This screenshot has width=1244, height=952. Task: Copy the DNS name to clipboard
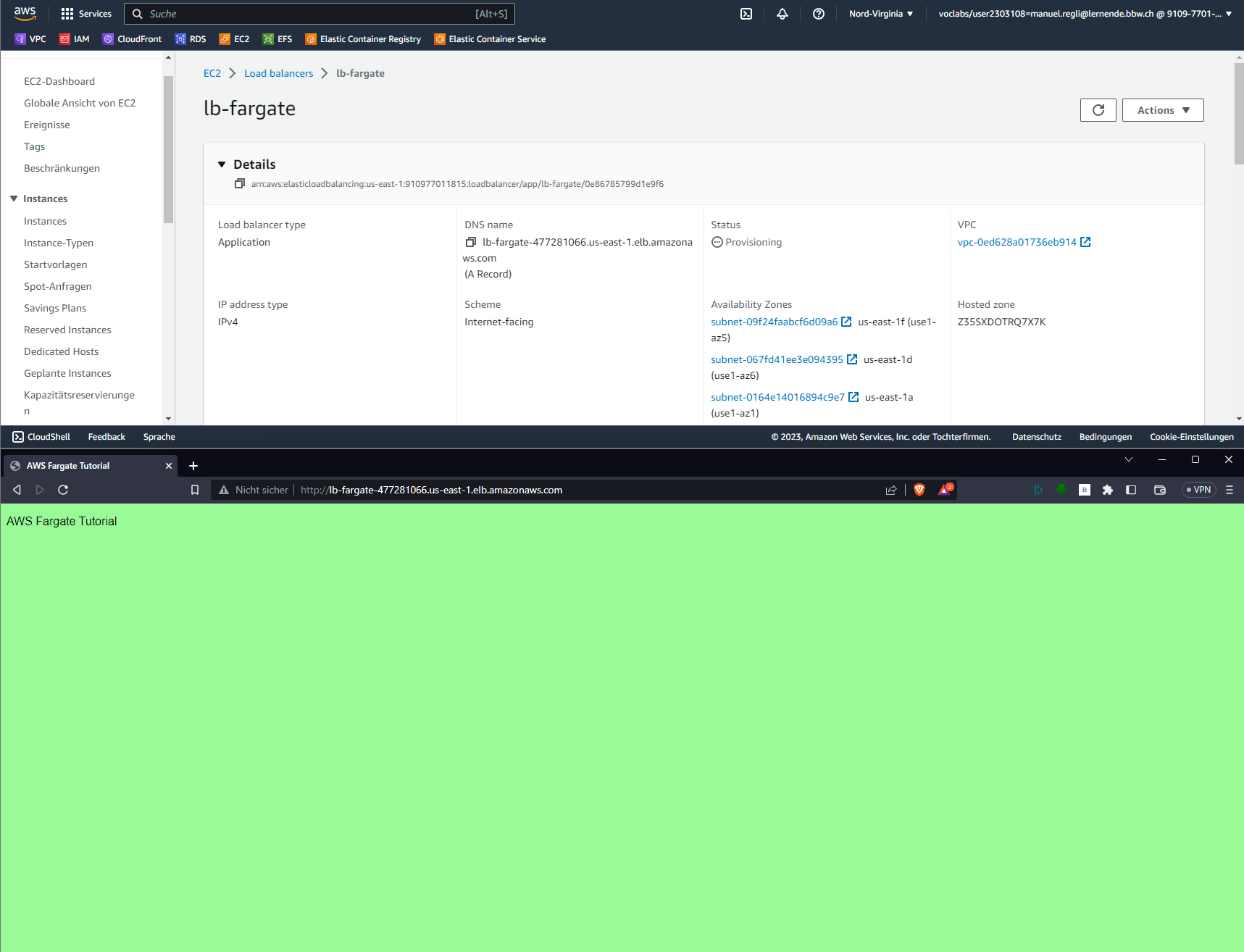471,243
